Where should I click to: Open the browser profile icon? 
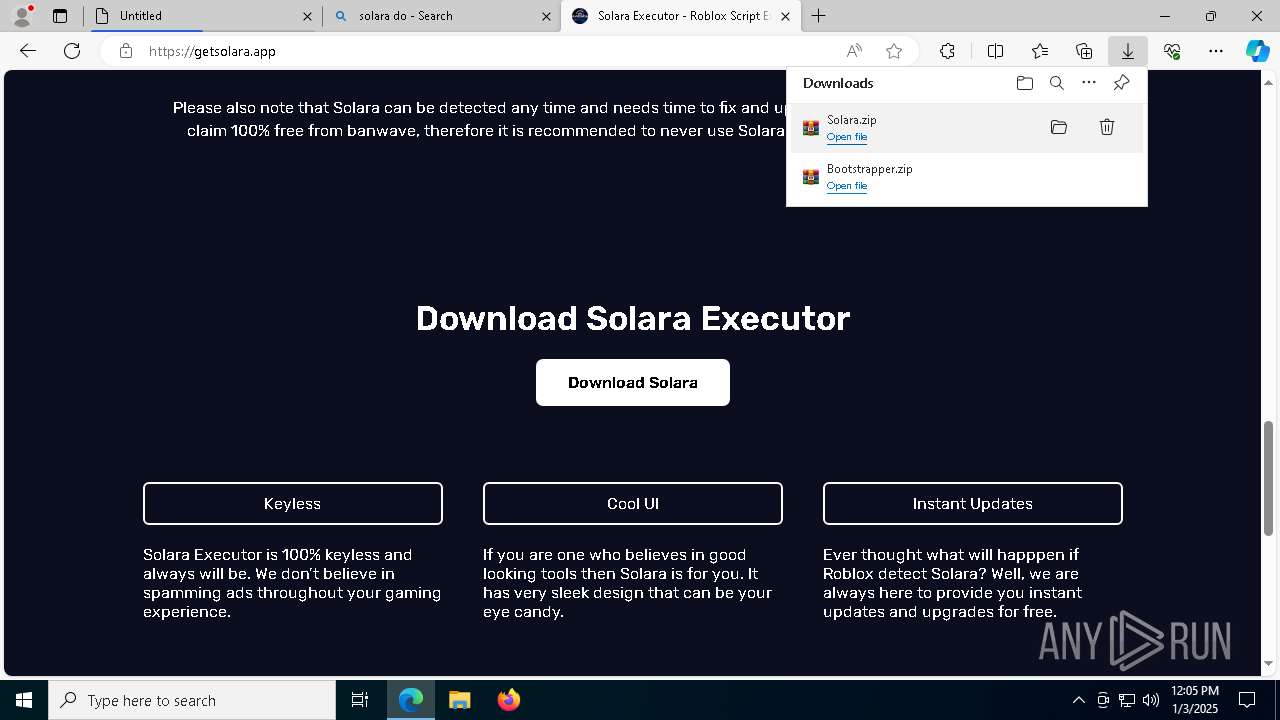click(22, 16)
